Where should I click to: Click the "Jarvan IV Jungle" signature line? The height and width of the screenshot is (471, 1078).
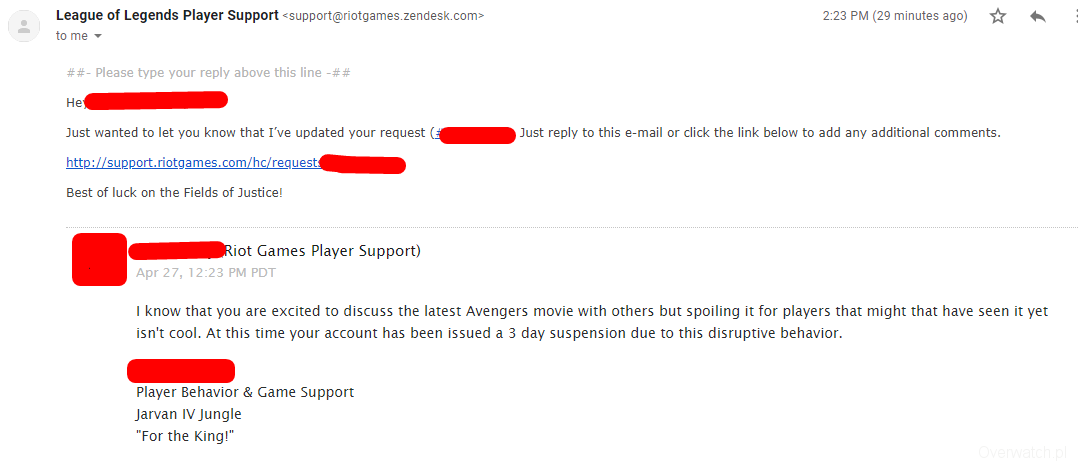point(189,414)
